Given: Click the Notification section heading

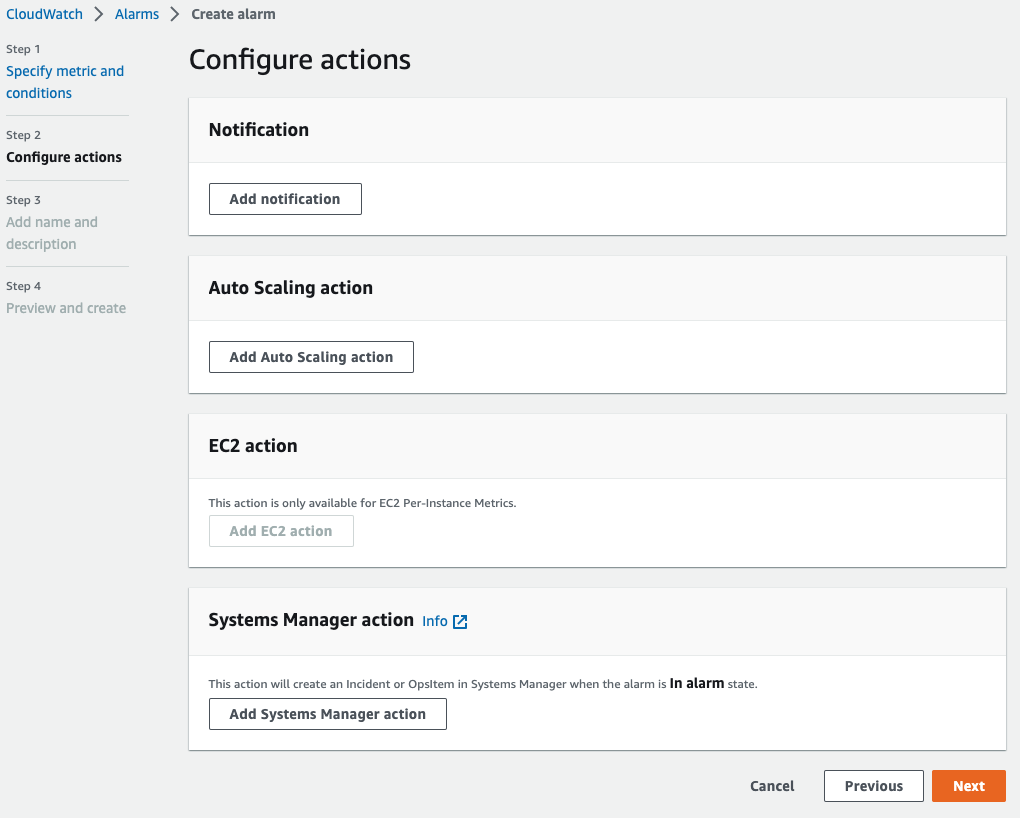Looking at the screenshot, I should point(259,130).
